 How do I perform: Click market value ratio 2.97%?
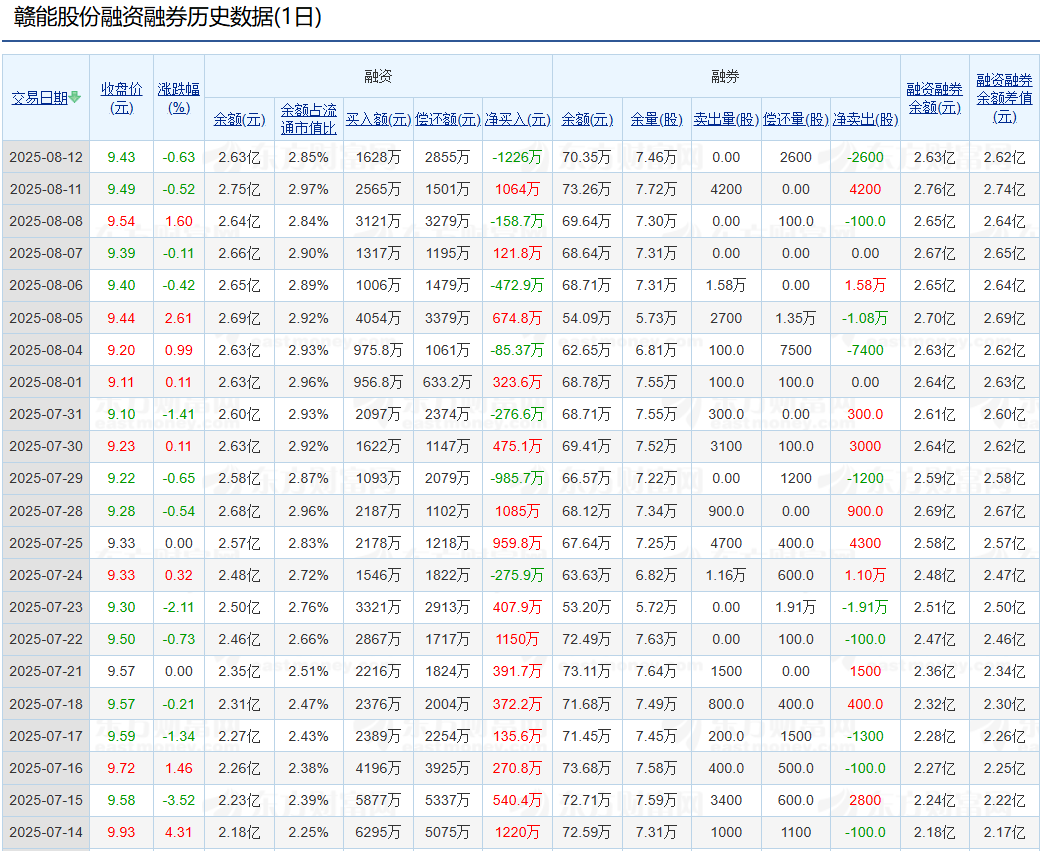pos(308,189)
